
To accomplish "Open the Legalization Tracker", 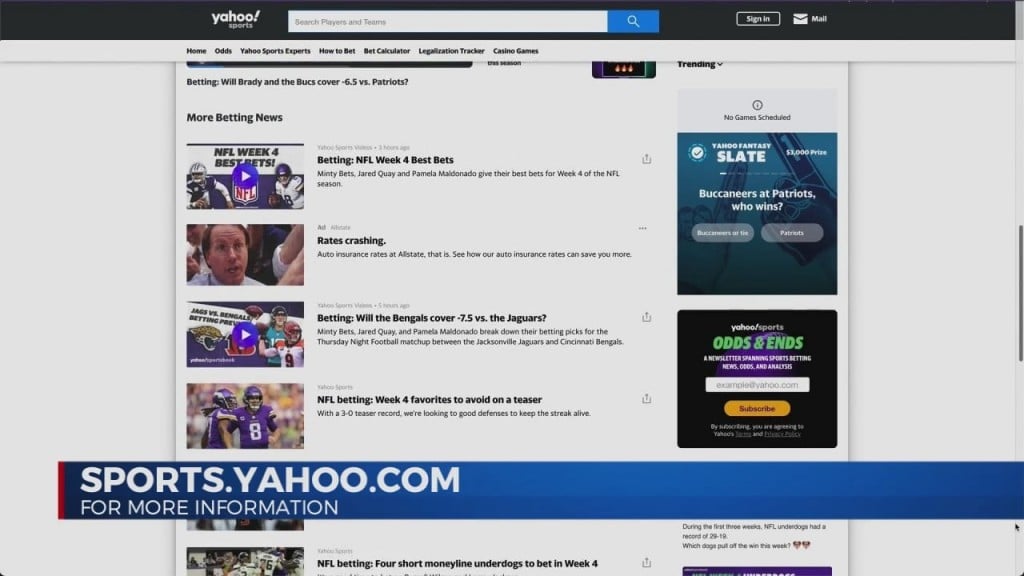I will (451, 51).
